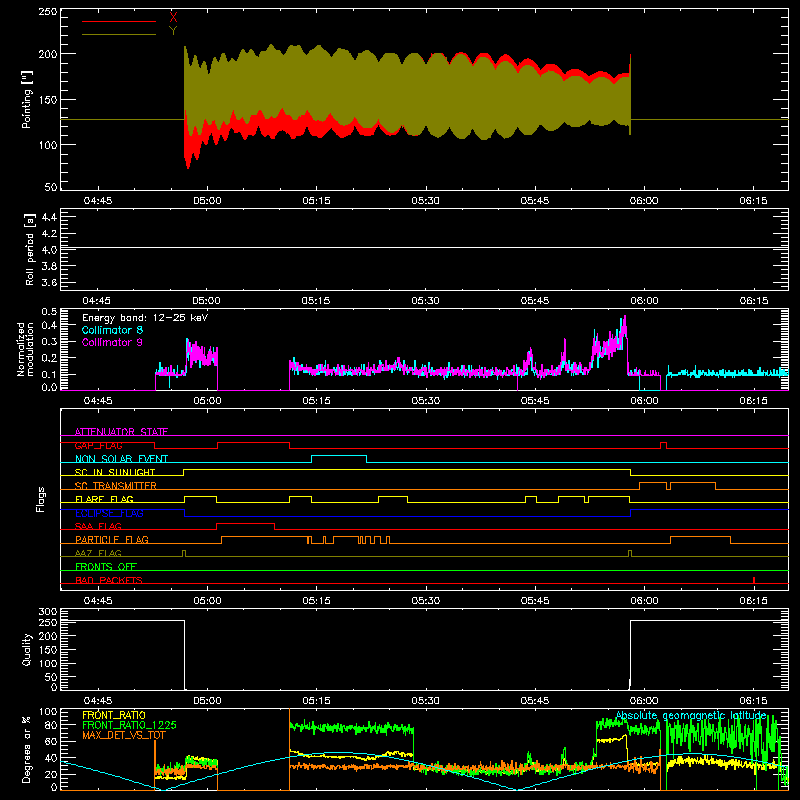Click the Normalized modulation axis title

click(x=26, y=349)
